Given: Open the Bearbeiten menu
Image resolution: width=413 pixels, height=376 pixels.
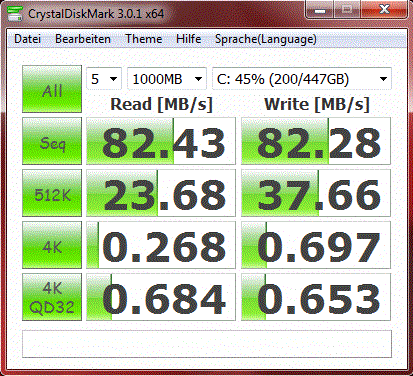Looking at the screenshot, I should [83, 39].
